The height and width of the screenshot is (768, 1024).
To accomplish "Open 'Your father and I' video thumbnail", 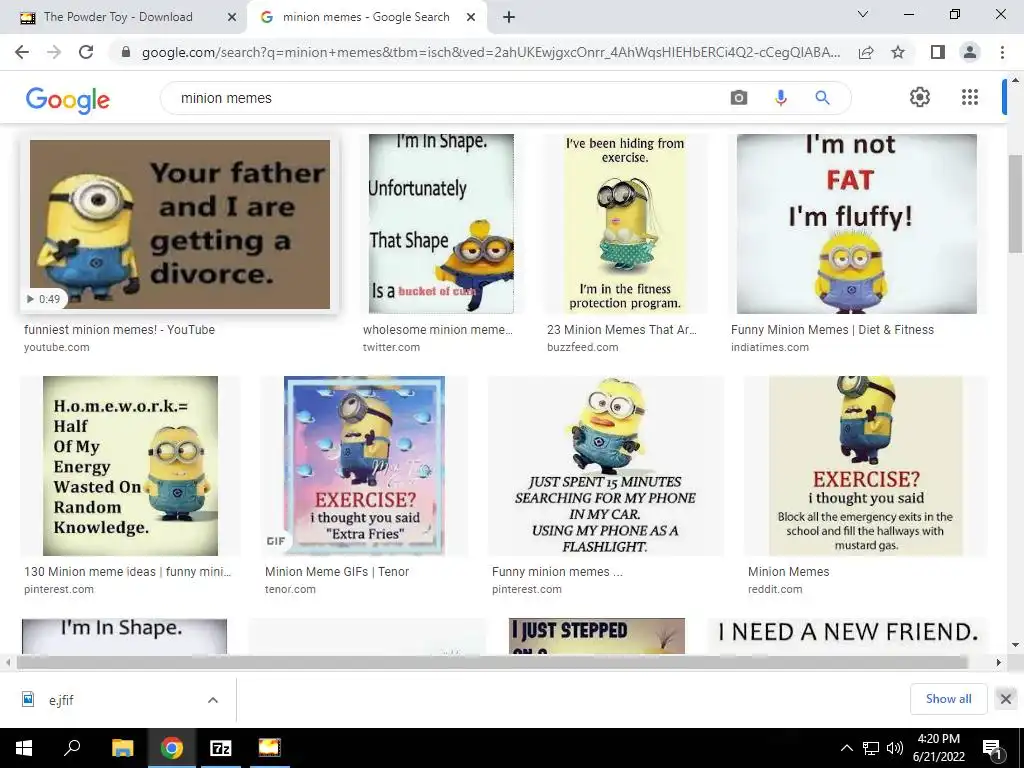I will point(180,224).
